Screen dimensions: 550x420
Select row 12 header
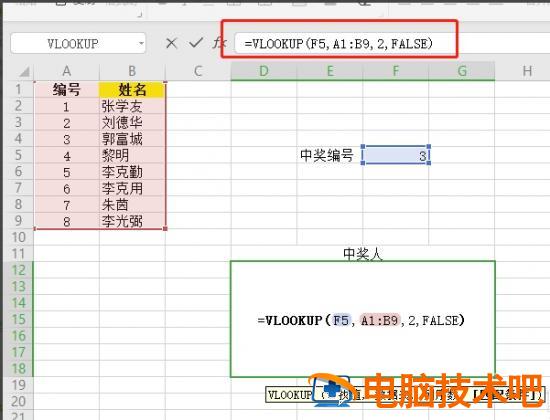pyautogui.click(x=18, y=270)
